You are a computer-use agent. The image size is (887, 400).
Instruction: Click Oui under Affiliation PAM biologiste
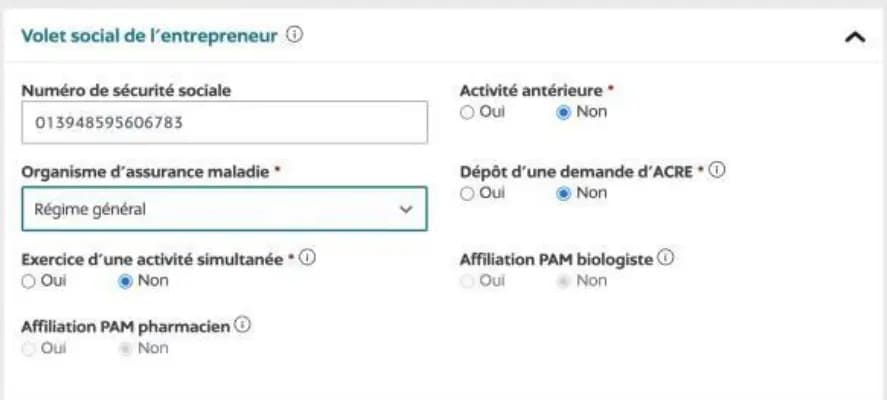click(x=467, y=281)
